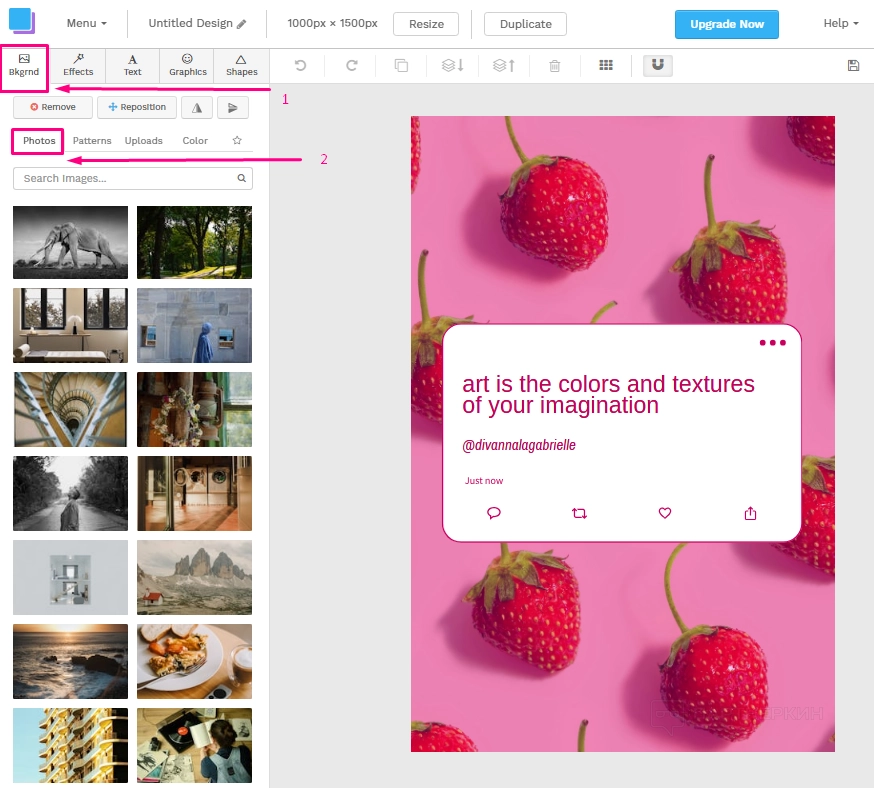Click the save disk icon
874x788 pixels.
[853, 66]
